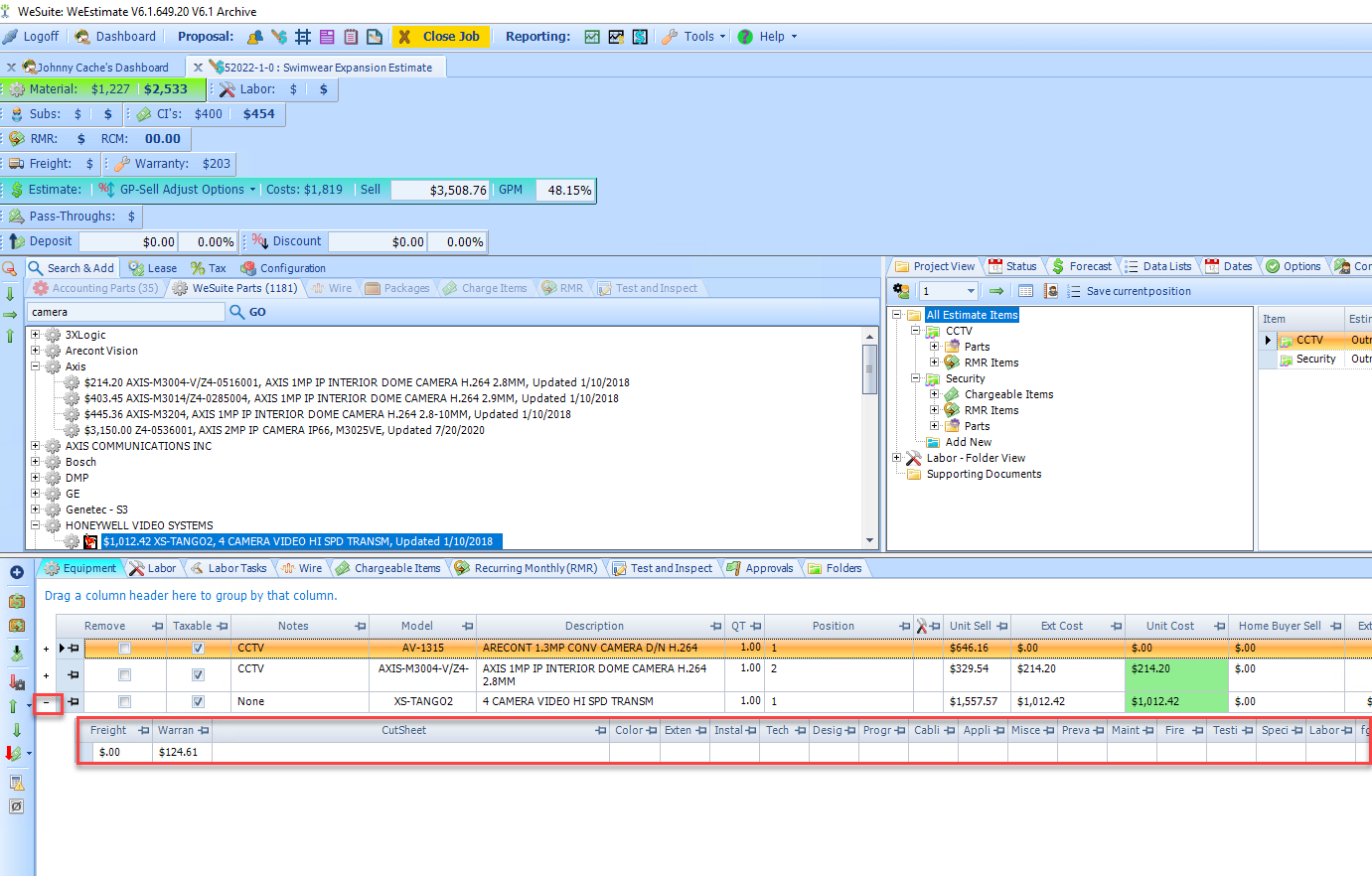This screenshot has width=1372, height=876.
Task: Click blue plus icon on left sidebar
Action: click(16, 572)
